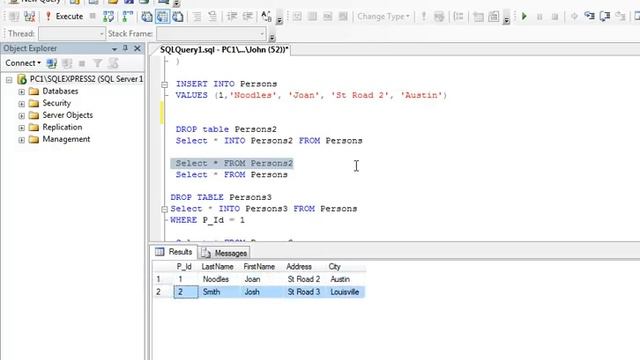Click the Object Explorer Stop icon
The height and width of the screenshot is (360, 640).
click(x=82, y=63)
